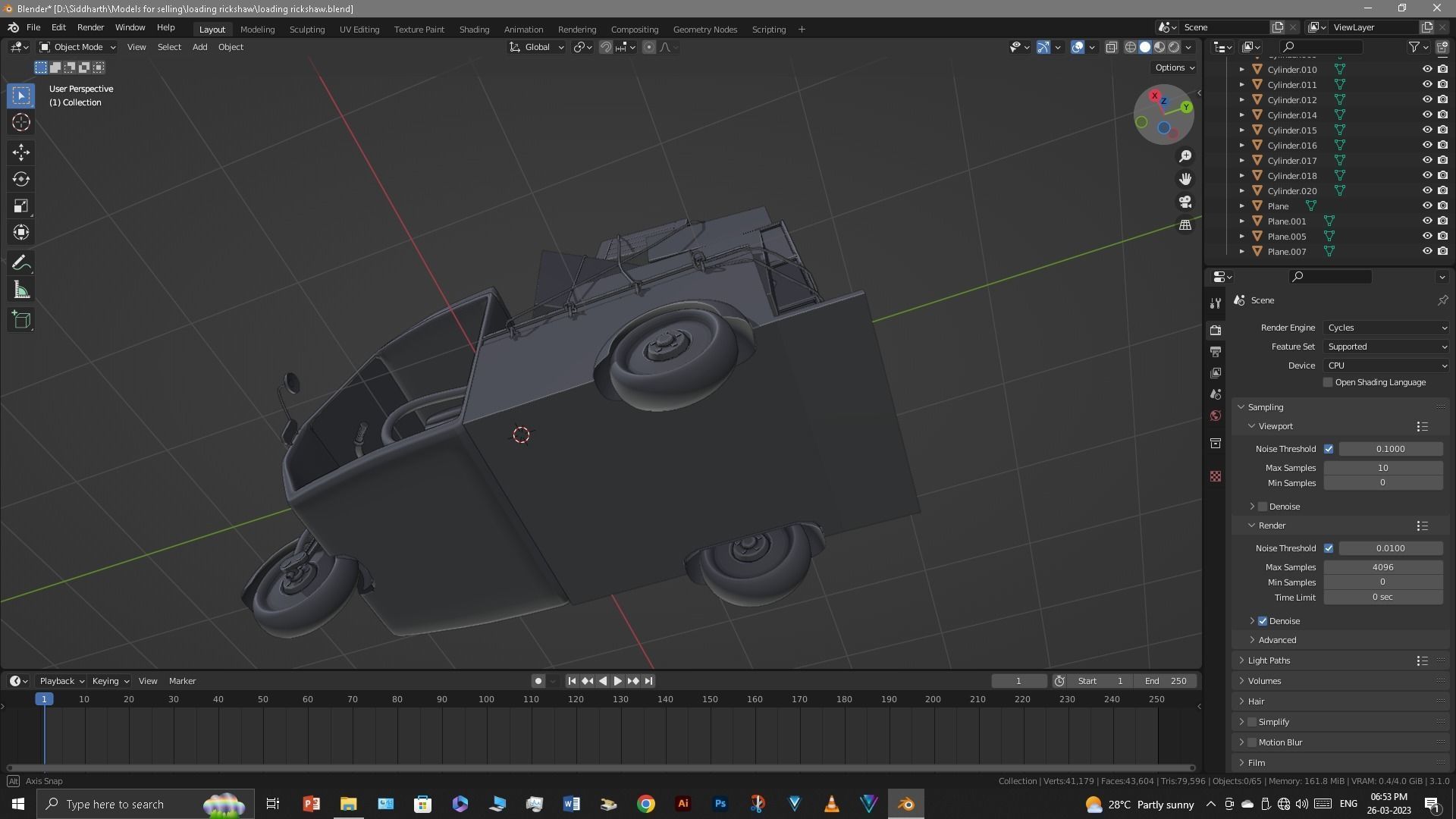Toggle X-ray display in viewport header

tap(1112, 47)
